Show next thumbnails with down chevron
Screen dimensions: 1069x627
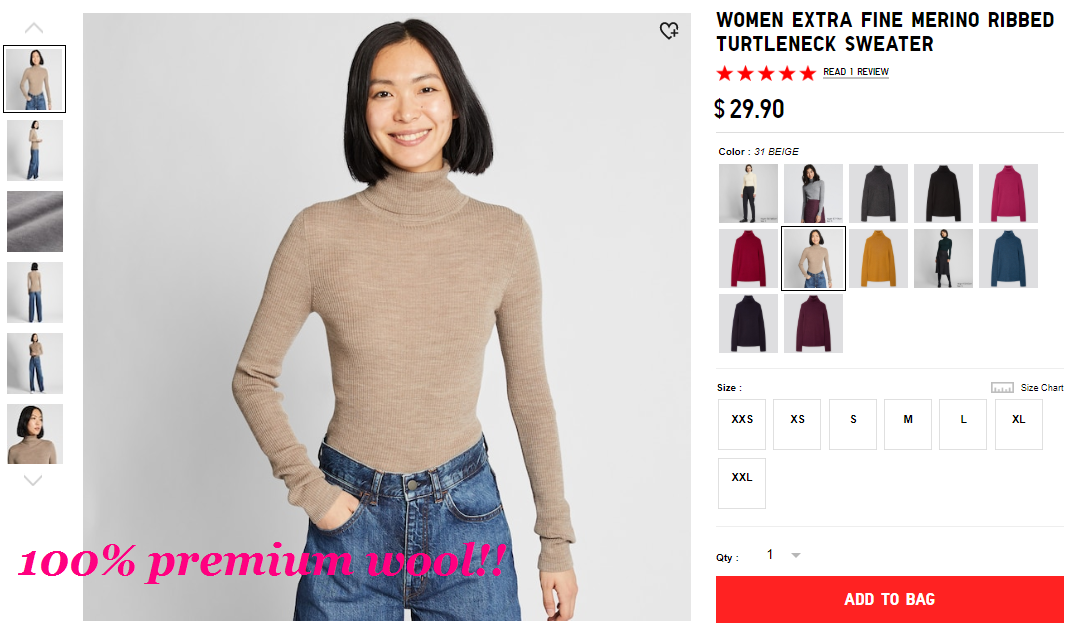33,480
